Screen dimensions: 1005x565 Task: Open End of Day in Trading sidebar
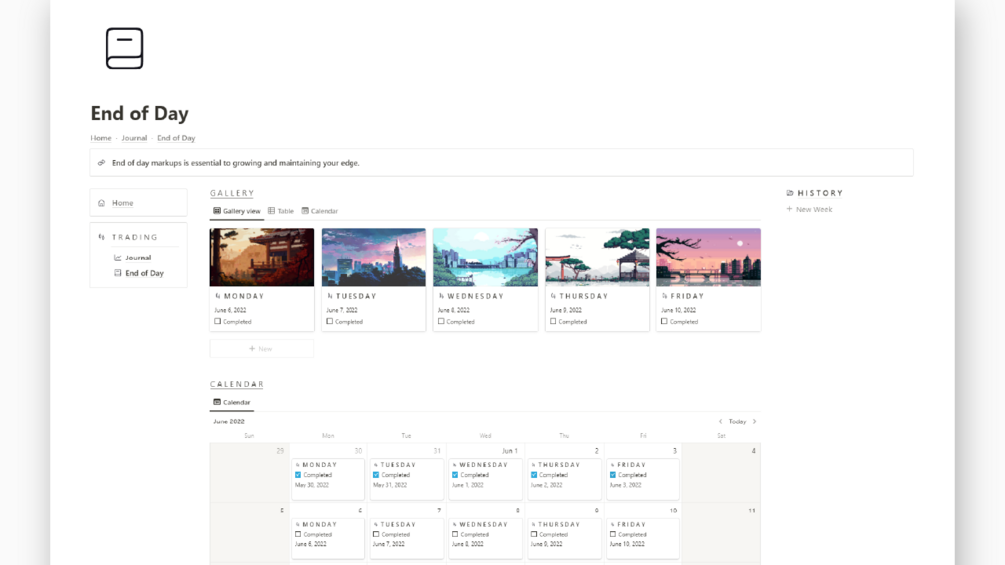144,273
